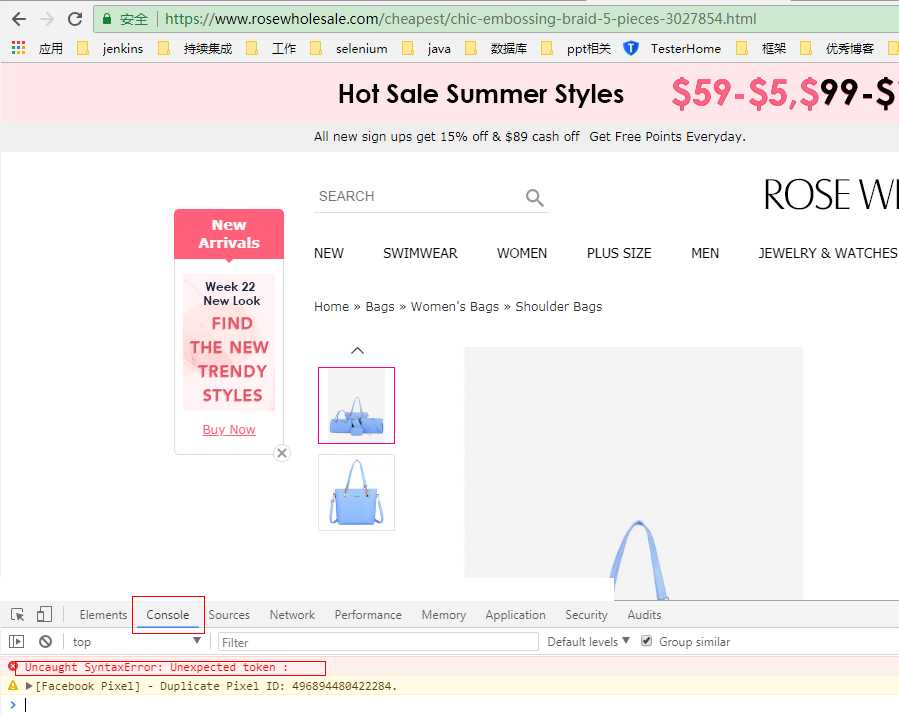899x716 pixels.
Task: Click the browser forward arrow
Action: coord(47,19)
